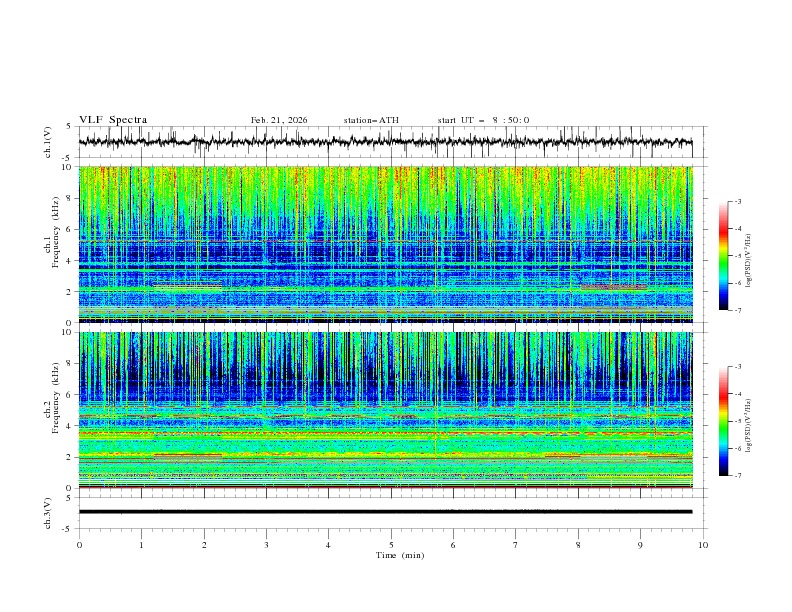Click the "5" tick on ch.1(V) axis
The image size is (792, 612).
[68, 127]
